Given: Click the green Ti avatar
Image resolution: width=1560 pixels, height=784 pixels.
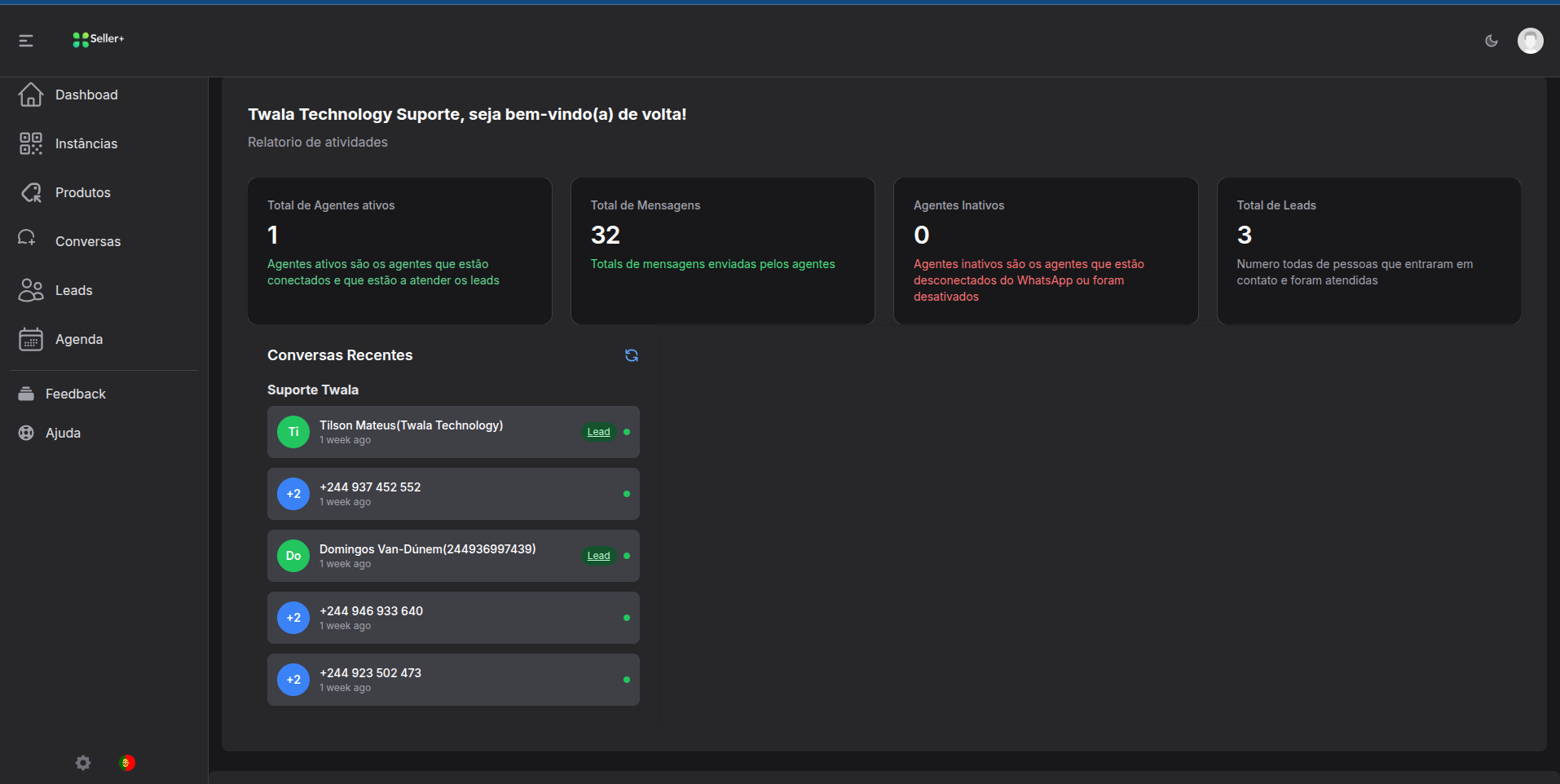Looking at the screenshot, I should pyautogui.click(x=293, y=432).
